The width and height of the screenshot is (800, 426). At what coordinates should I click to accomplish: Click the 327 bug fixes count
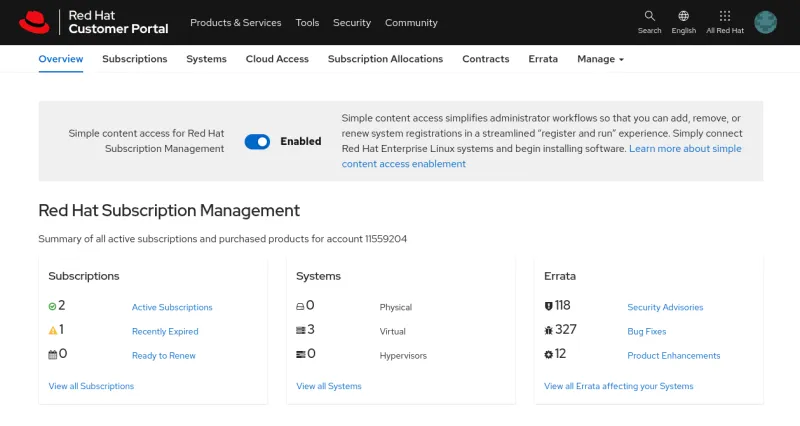tap(566, 330)
